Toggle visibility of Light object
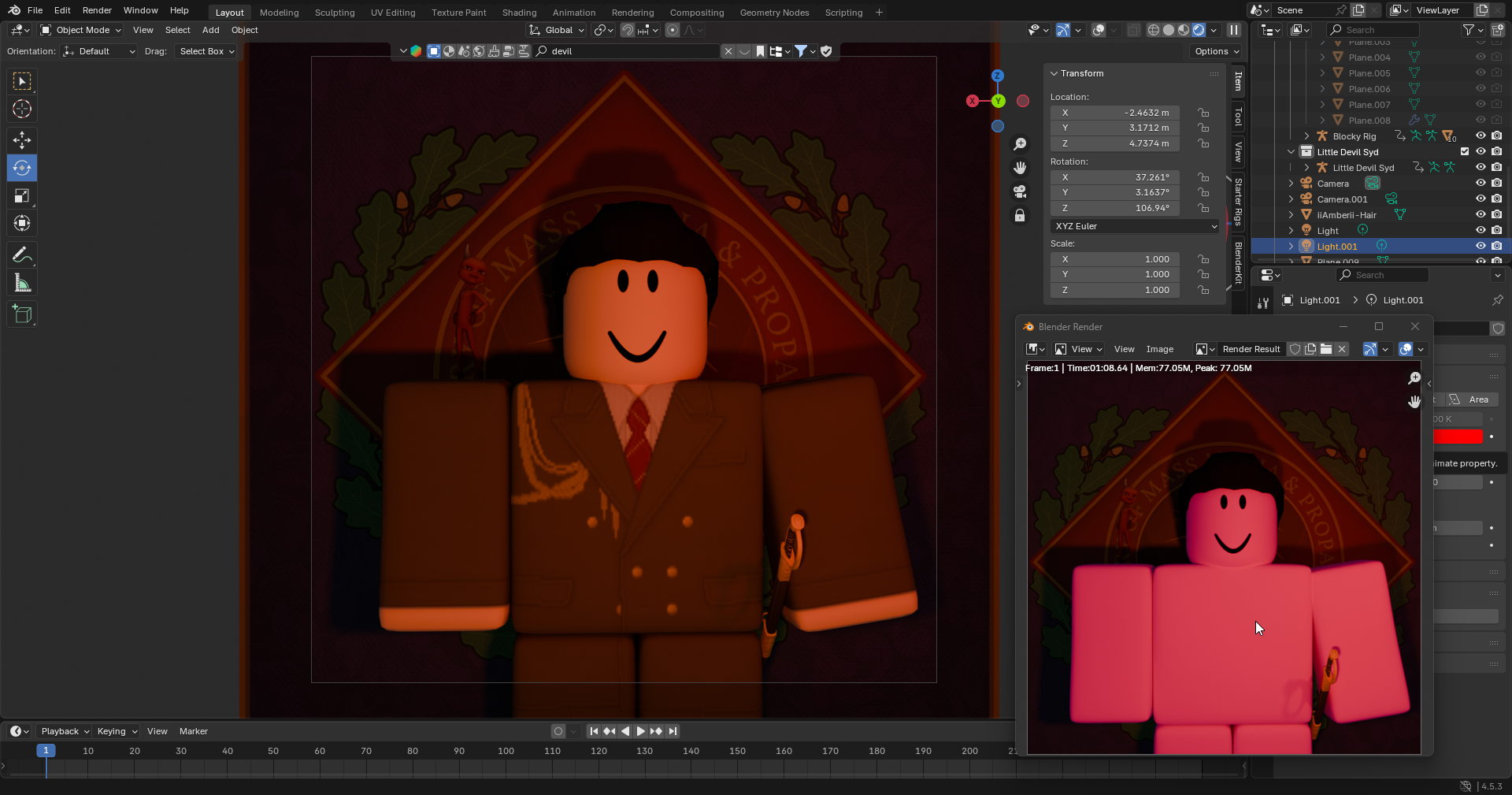Image resolution: width=1512 pixels, height=795 pixels. click(1480, 231)
